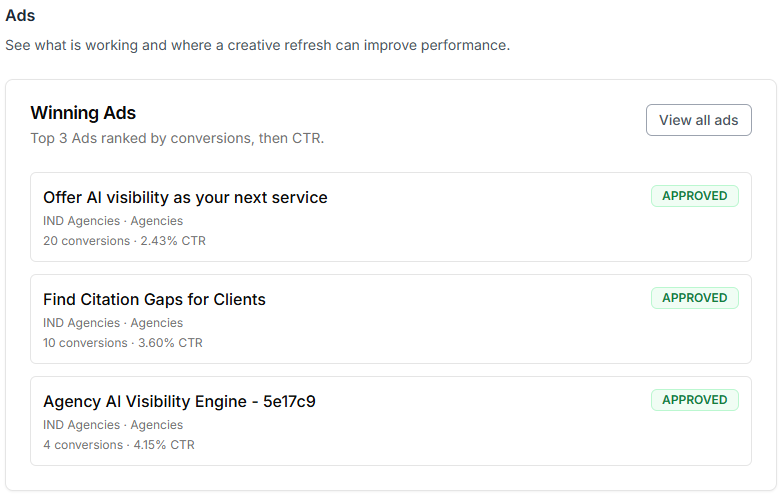Click APPROVED badge on Find Citation Gaps ad
This screenshot has width=784, height=496.
[694, 298]
